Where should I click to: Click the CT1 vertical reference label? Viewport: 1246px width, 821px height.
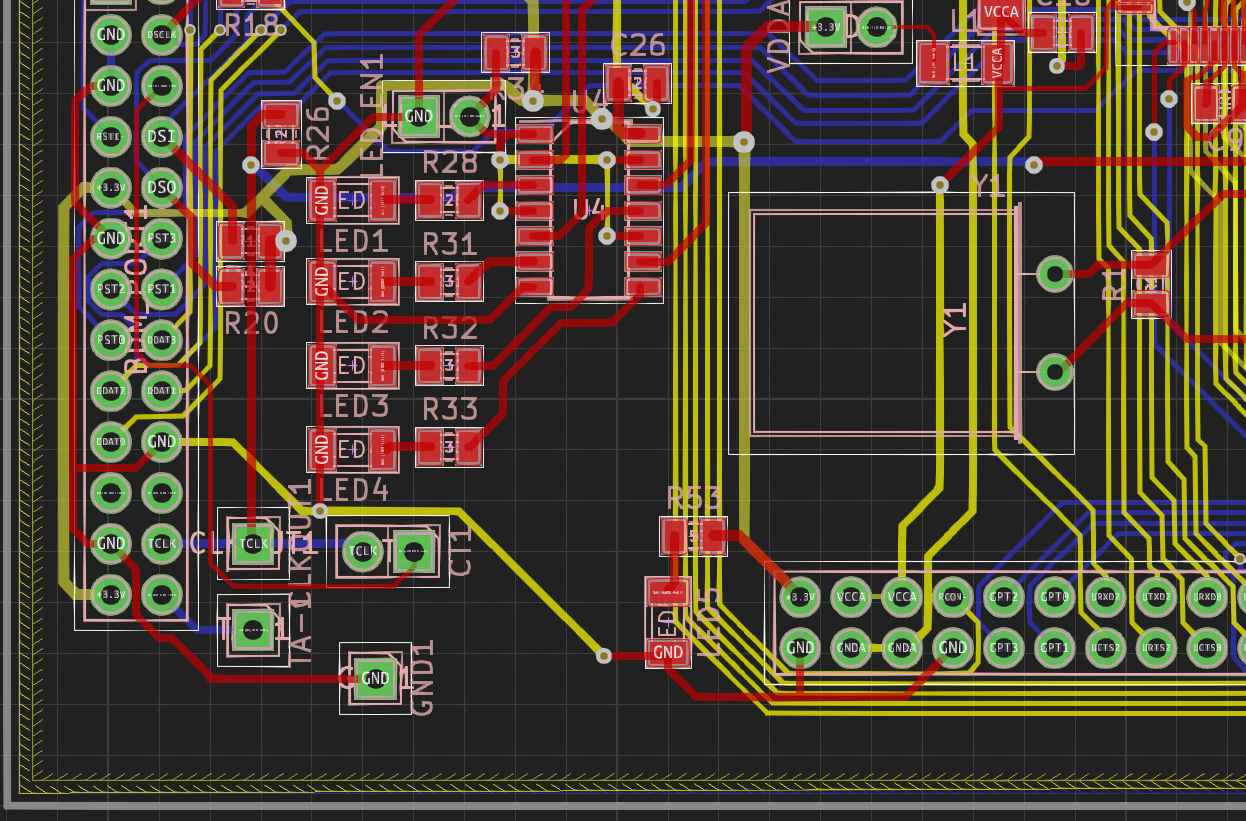(x=461, y=552)
